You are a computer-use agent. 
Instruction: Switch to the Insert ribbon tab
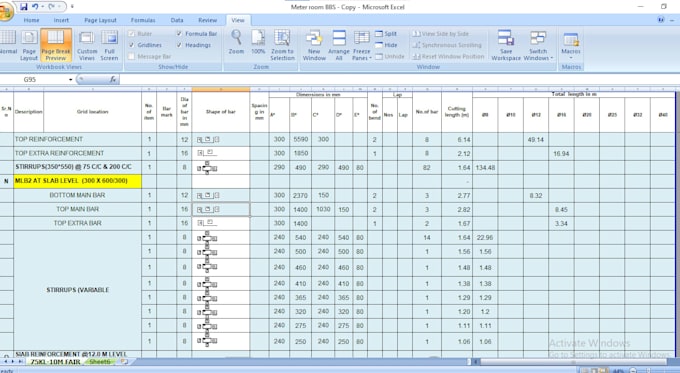[61, 20]
